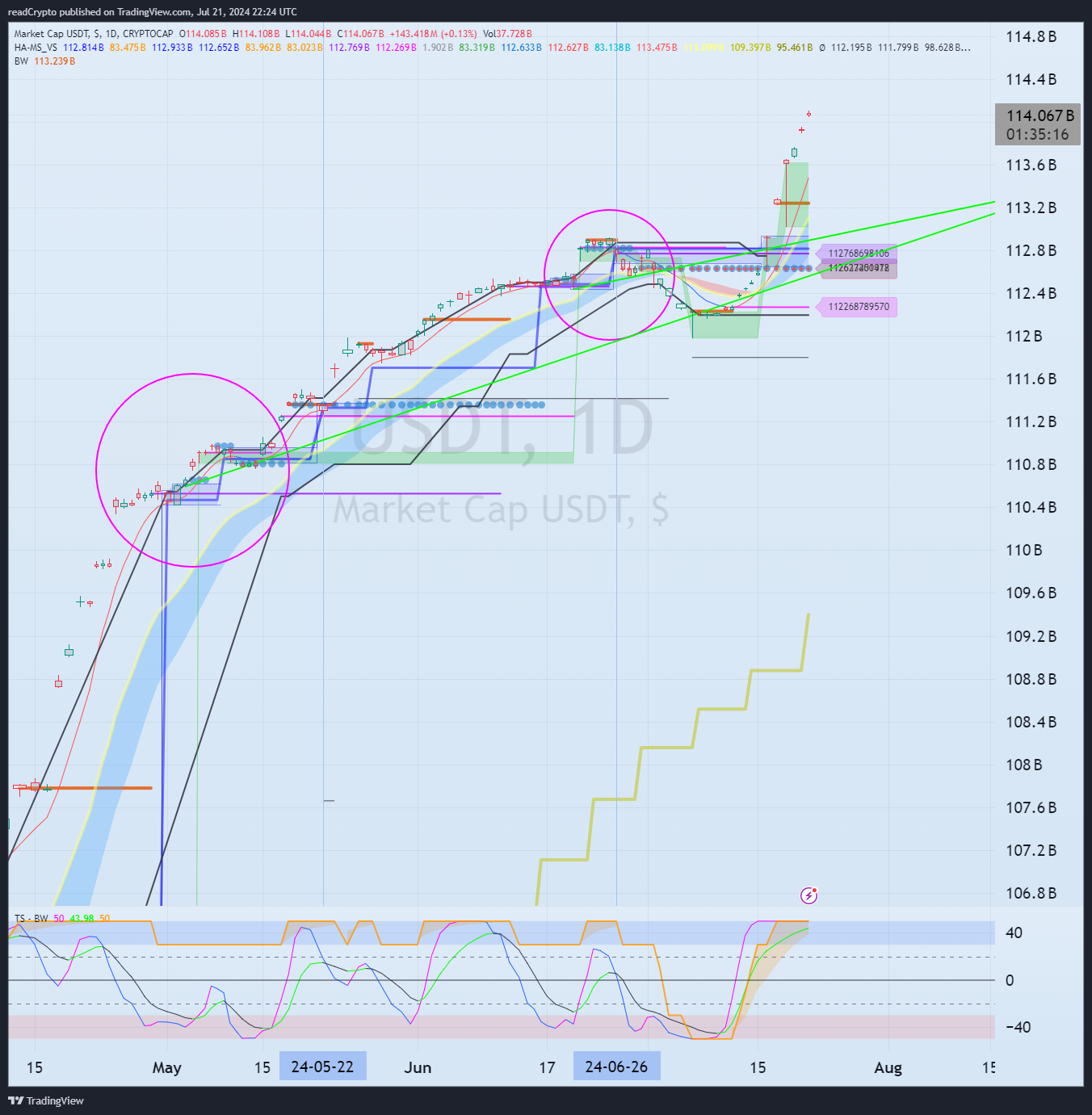Viewport: 1092px width, 1115px height.
Task: Click the Jun label on time axis
Action: pyautogui.click(x=418, y=1067)
